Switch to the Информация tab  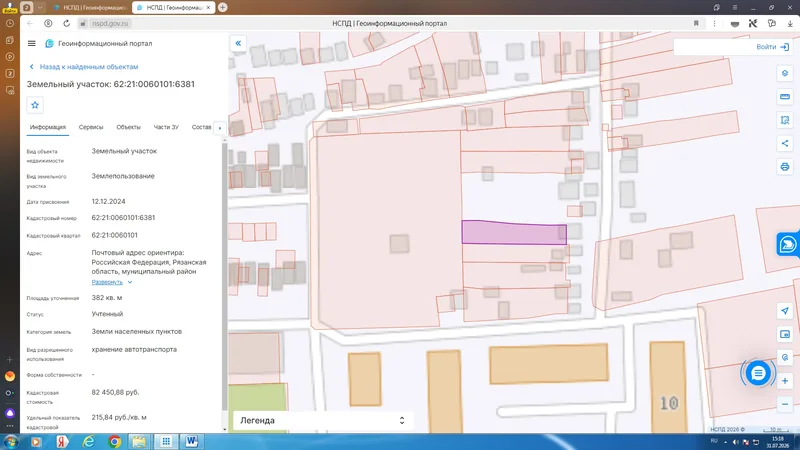[47, 127]
